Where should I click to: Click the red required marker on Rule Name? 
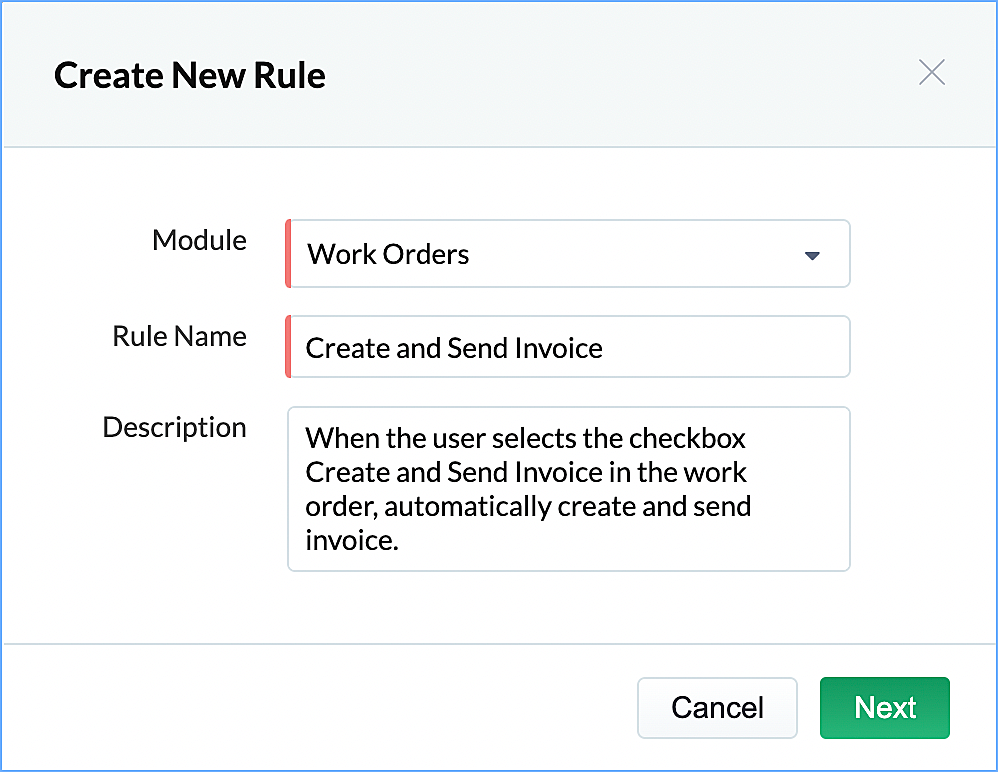[x=288, y=347]
